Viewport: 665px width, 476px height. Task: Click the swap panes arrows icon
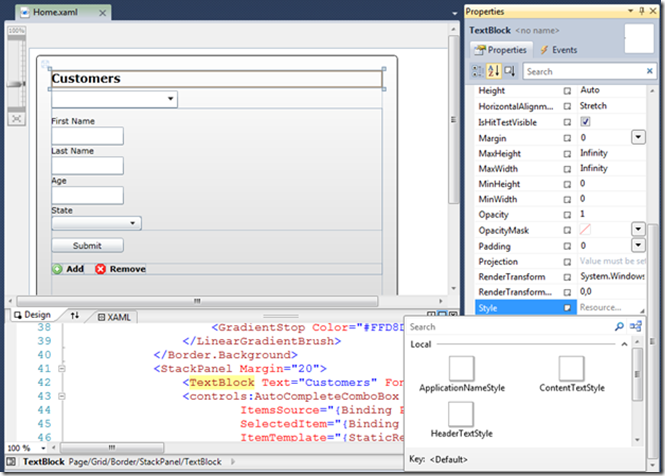point(75,315)
